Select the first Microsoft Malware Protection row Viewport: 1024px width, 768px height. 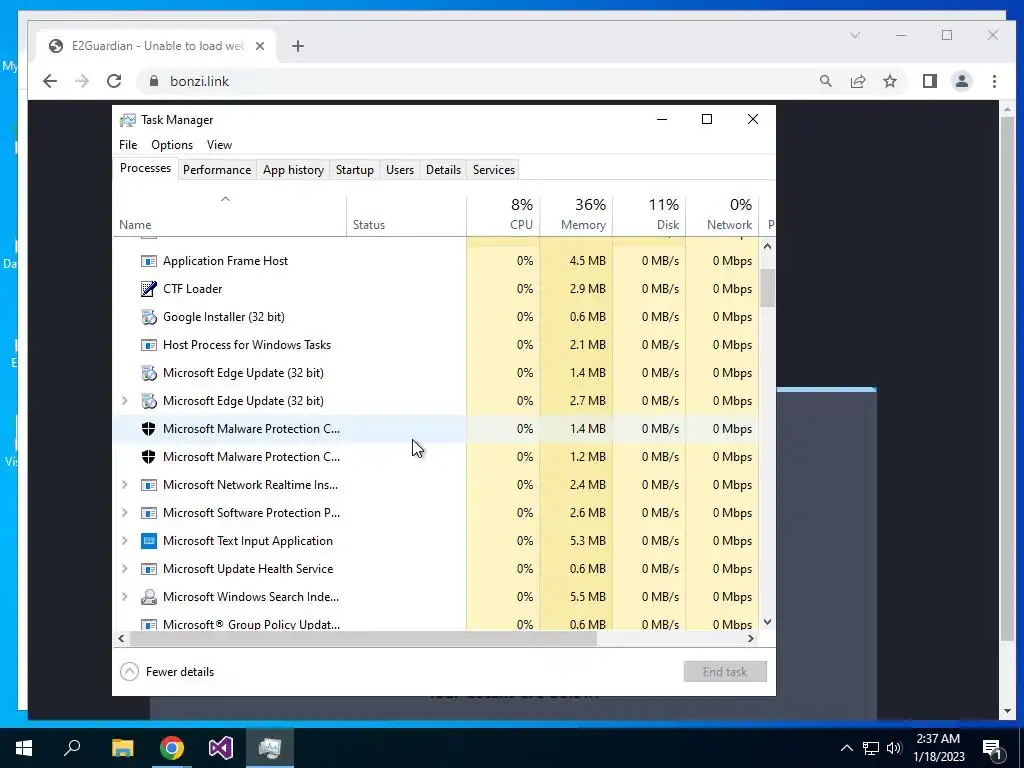[x=436, y=429]
